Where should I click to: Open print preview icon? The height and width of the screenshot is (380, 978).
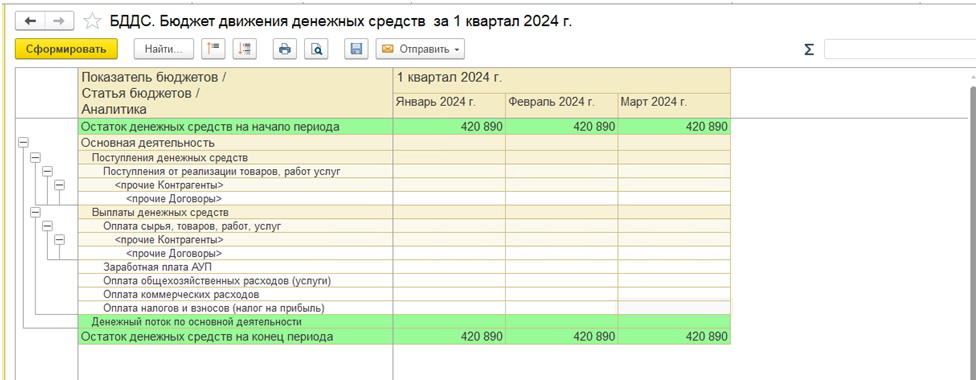tap(317, 49)
